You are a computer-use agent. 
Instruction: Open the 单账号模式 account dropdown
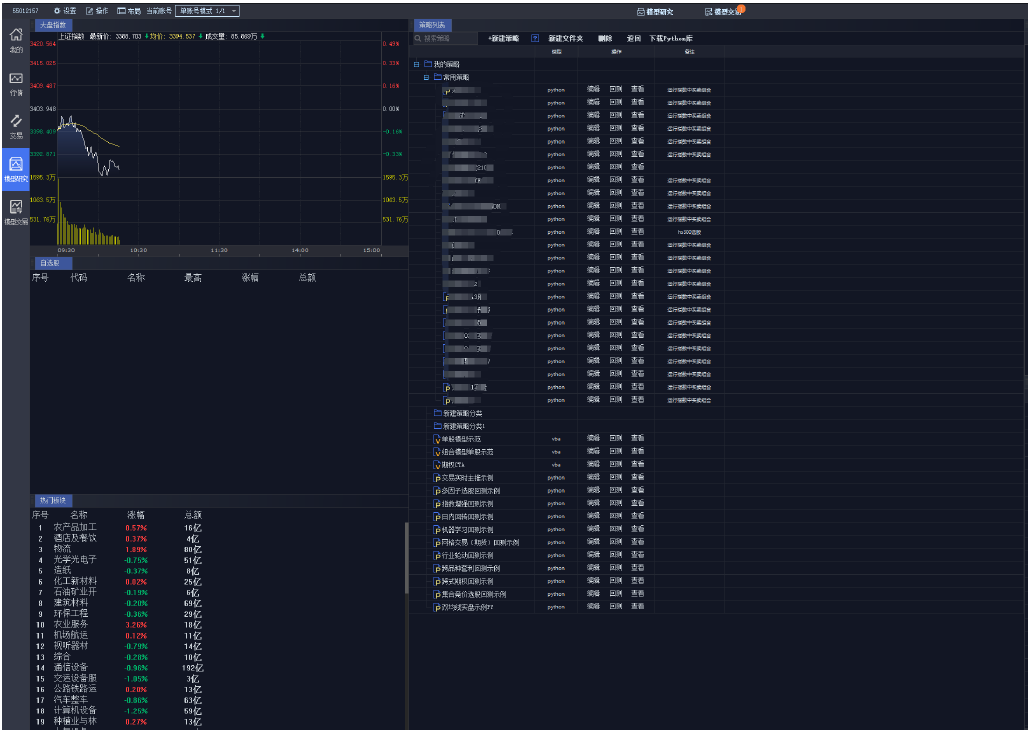(207, 11)
